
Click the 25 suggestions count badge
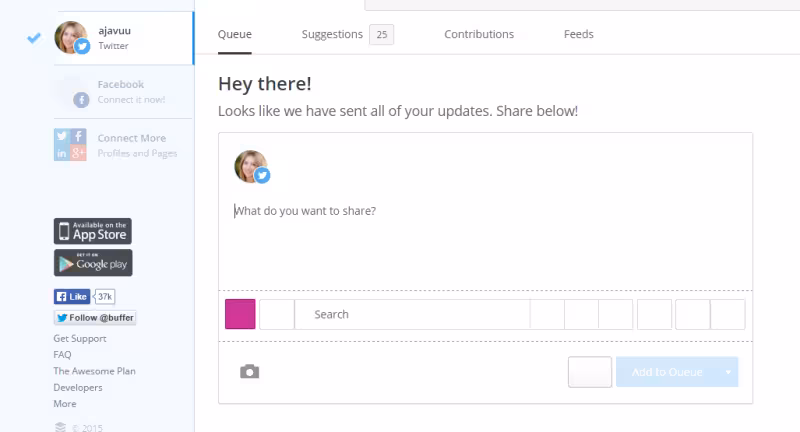(382, 35)
